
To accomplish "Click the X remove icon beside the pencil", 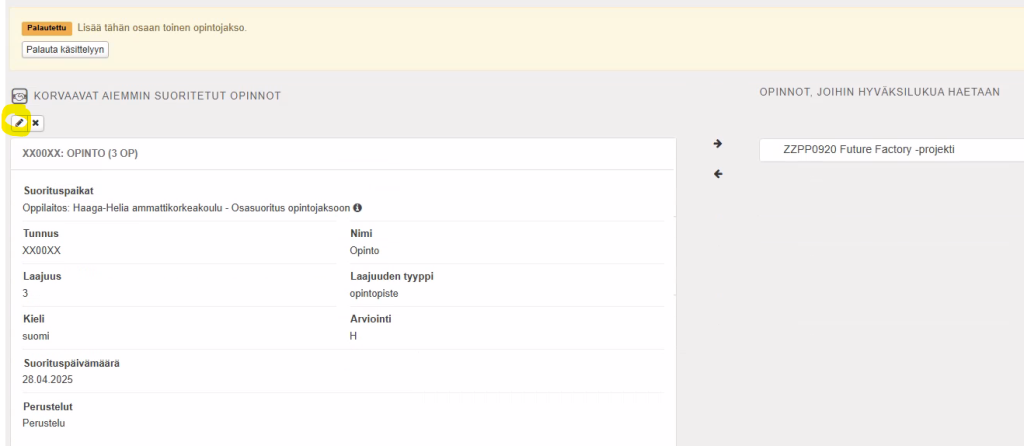I will tap(36, 123).
